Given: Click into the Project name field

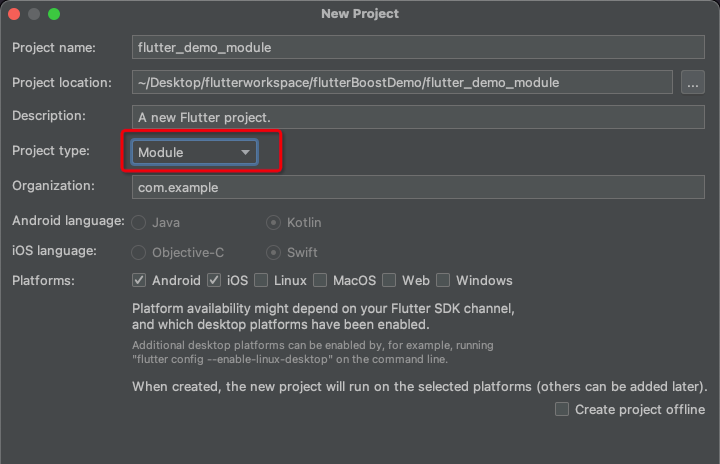Looking at the screenshot, I should pos(418,47).
